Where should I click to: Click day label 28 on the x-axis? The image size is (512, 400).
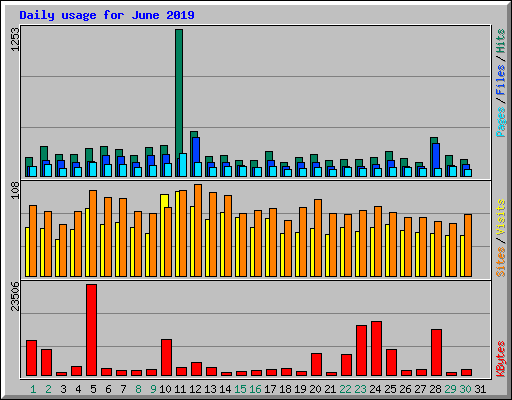pyautogui.click(x=435, y=389)
